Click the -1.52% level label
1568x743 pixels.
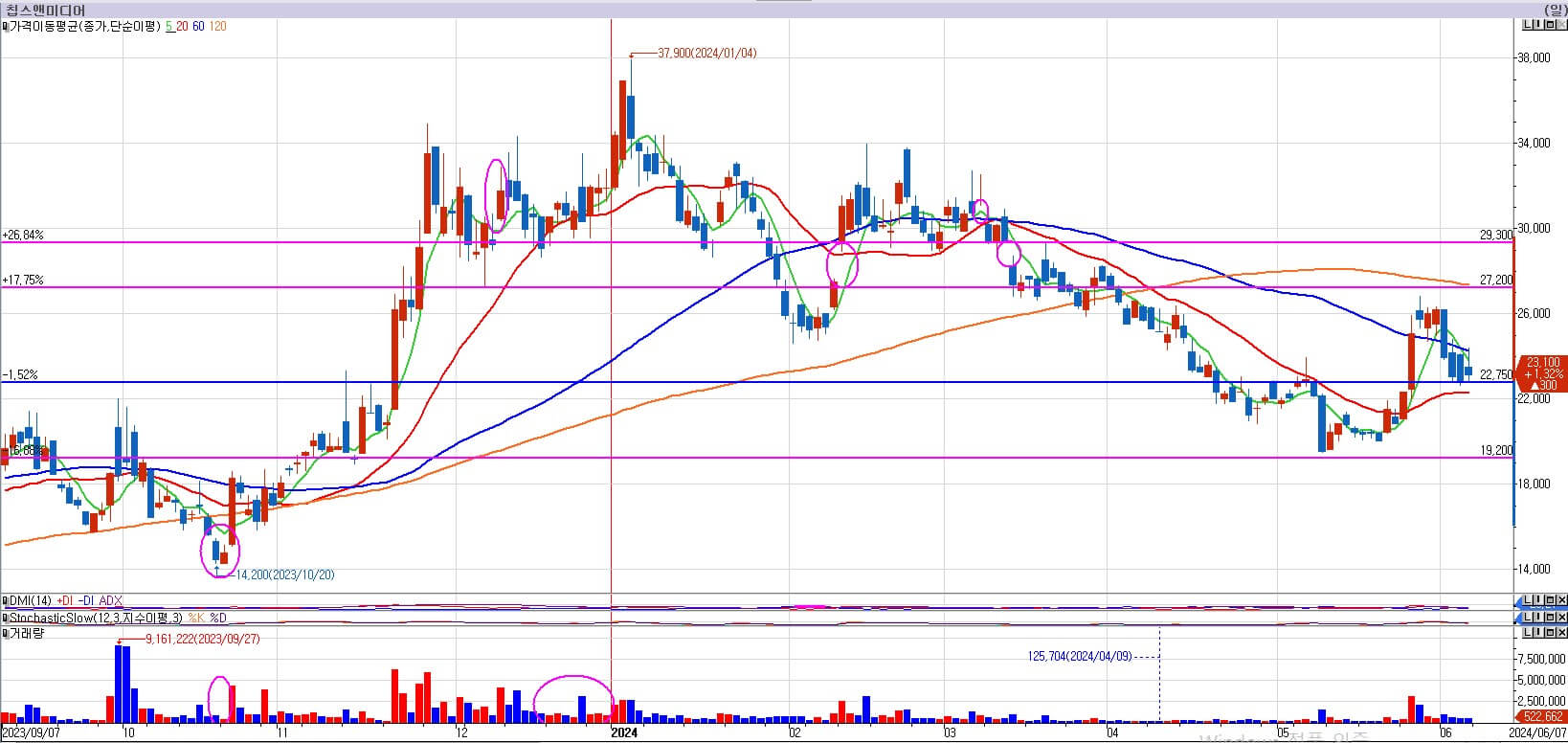[20, 375]
